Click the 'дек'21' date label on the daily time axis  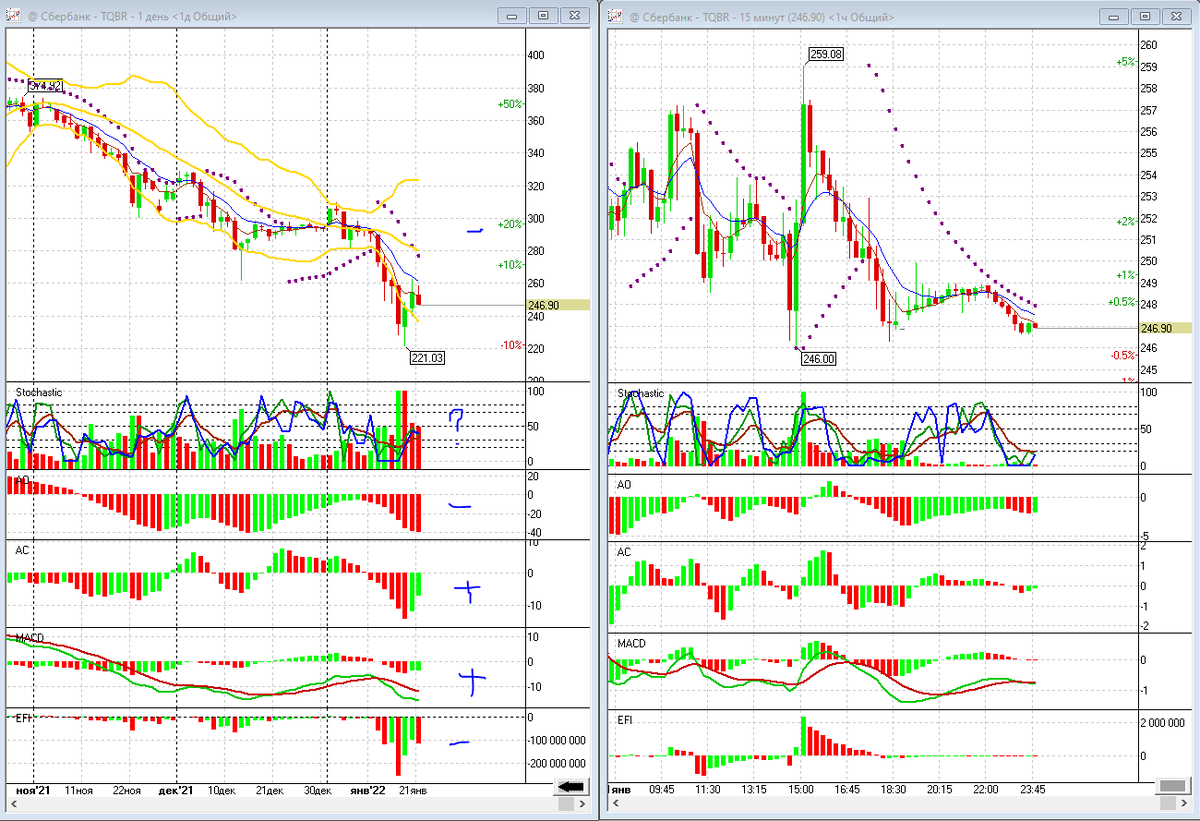pos(176,790)
